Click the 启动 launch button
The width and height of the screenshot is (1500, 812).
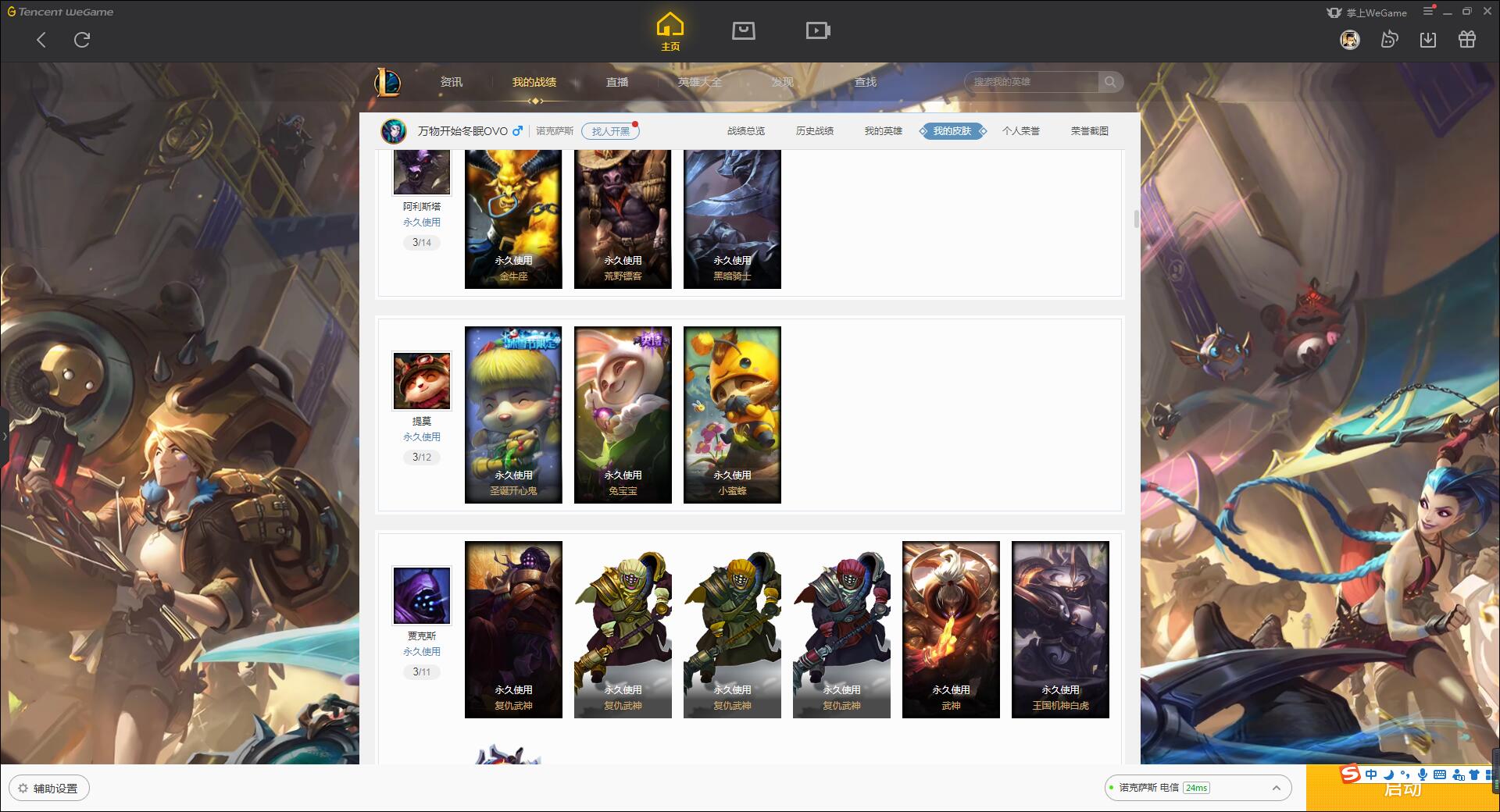click(1402, 789)
